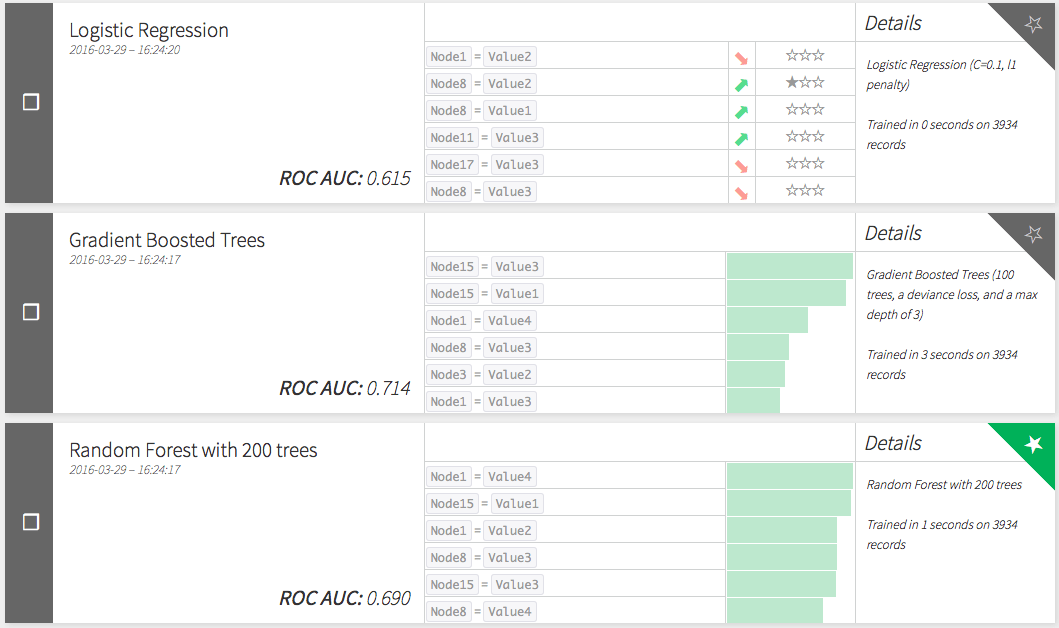Click ROC AUC: 0.615 score

point(345,178)
